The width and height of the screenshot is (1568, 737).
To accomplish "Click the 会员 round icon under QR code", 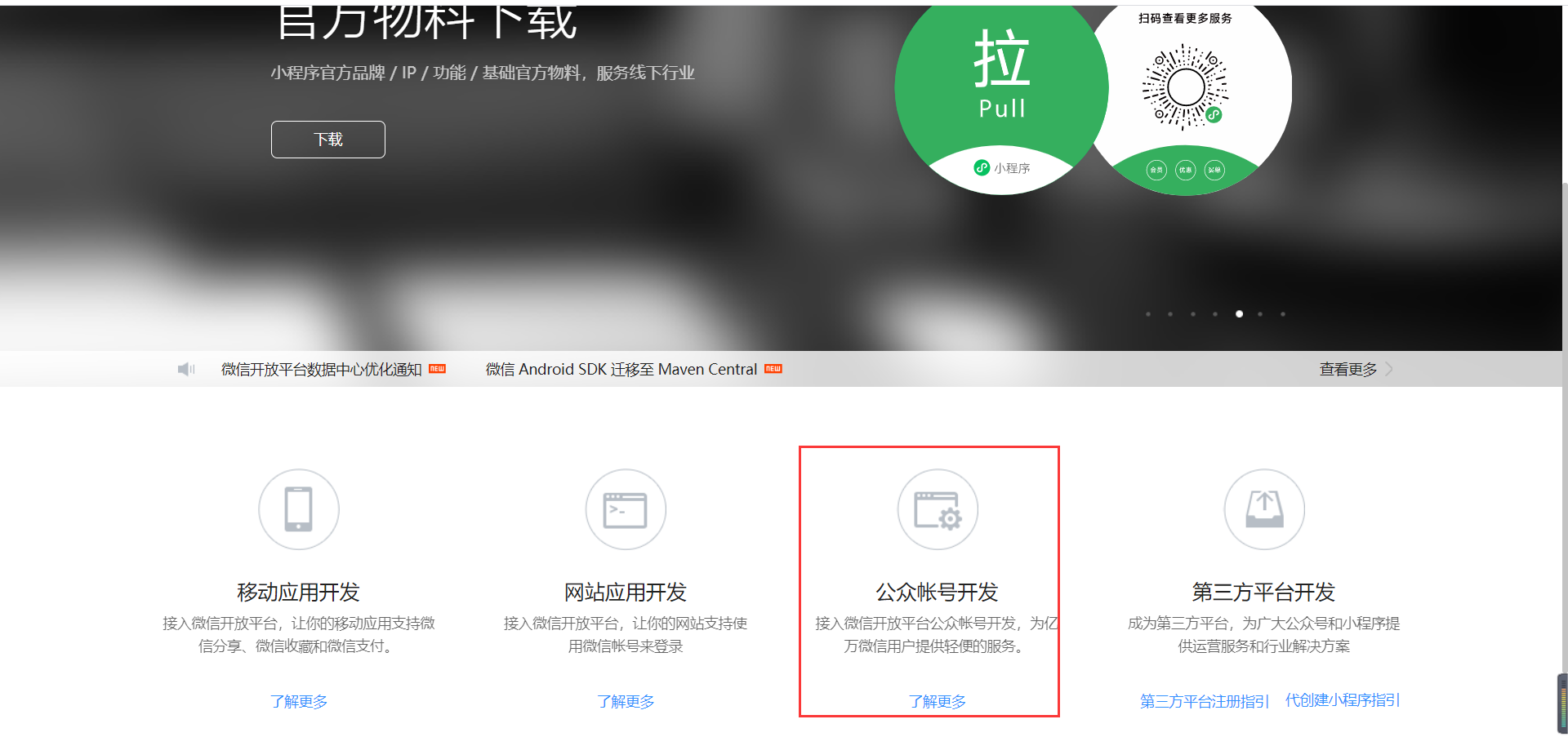I will (x=1156, y=170).
